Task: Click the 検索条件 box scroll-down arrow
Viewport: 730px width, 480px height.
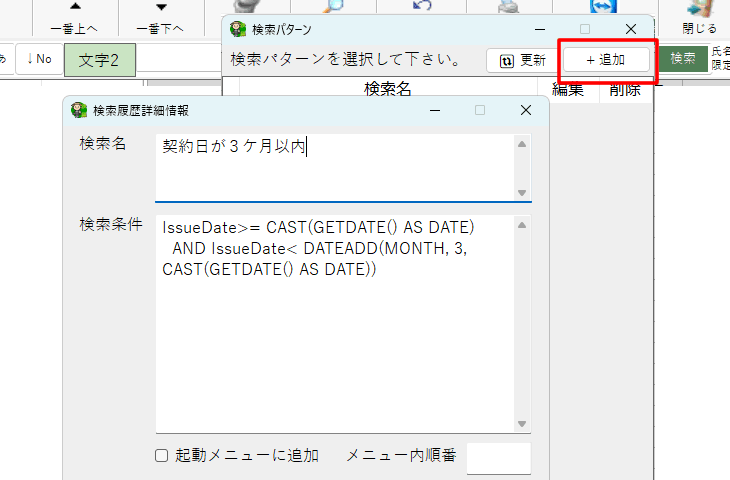Action: click(521, 424)
